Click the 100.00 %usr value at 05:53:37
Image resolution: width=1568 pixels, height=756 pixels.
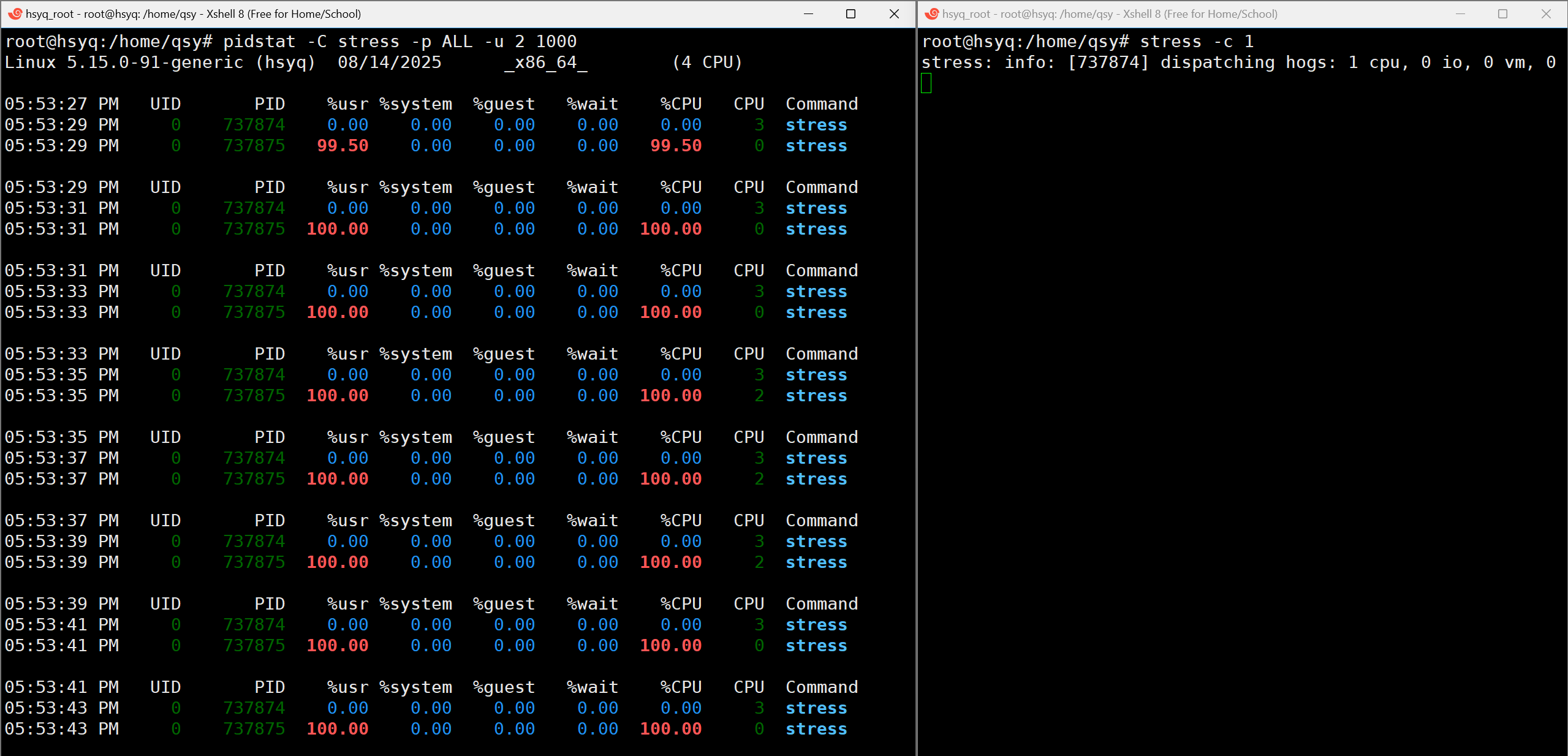(338, 479)
